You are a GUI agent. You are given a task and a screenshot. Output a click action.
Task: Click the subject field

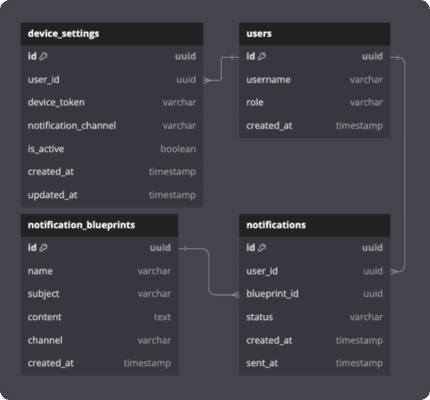99,294
